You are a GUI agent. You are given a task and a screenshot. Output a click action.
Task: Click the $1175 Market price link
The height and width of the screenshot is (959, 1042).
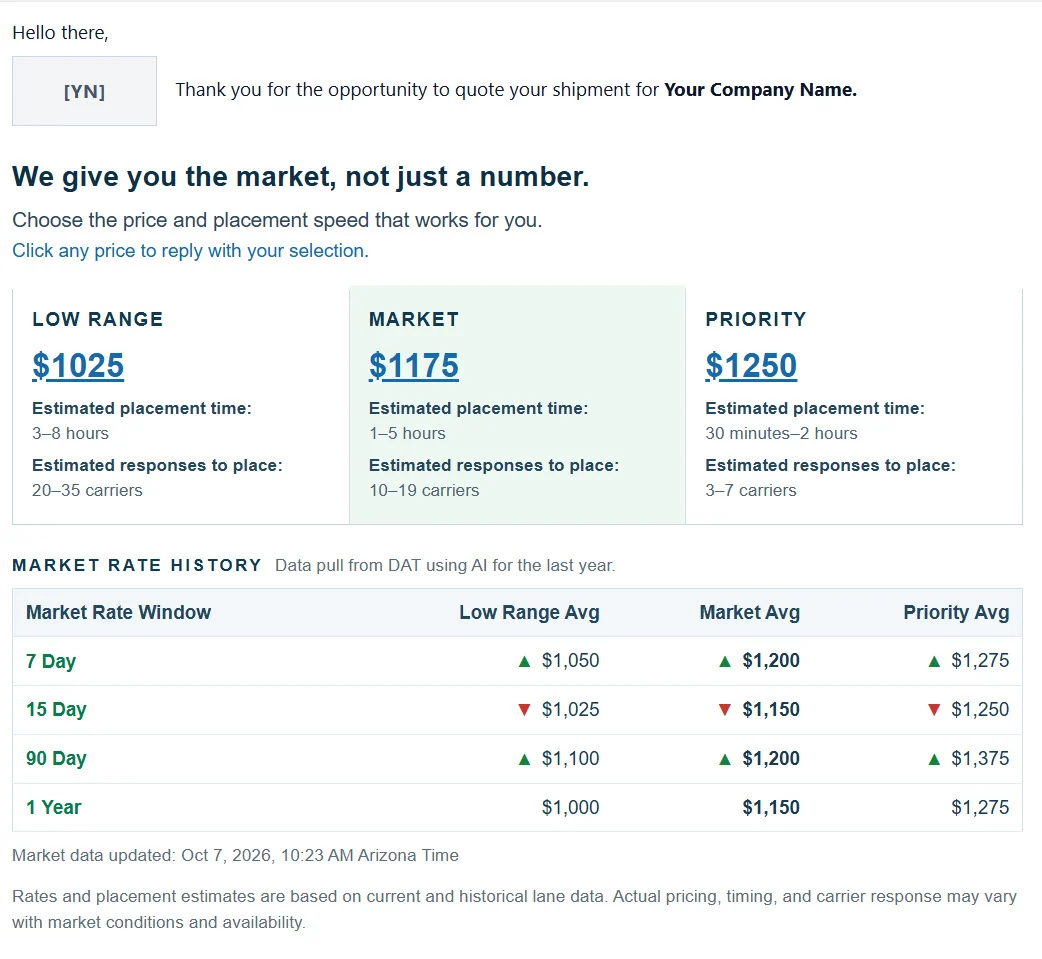click(x=413, y=366)
